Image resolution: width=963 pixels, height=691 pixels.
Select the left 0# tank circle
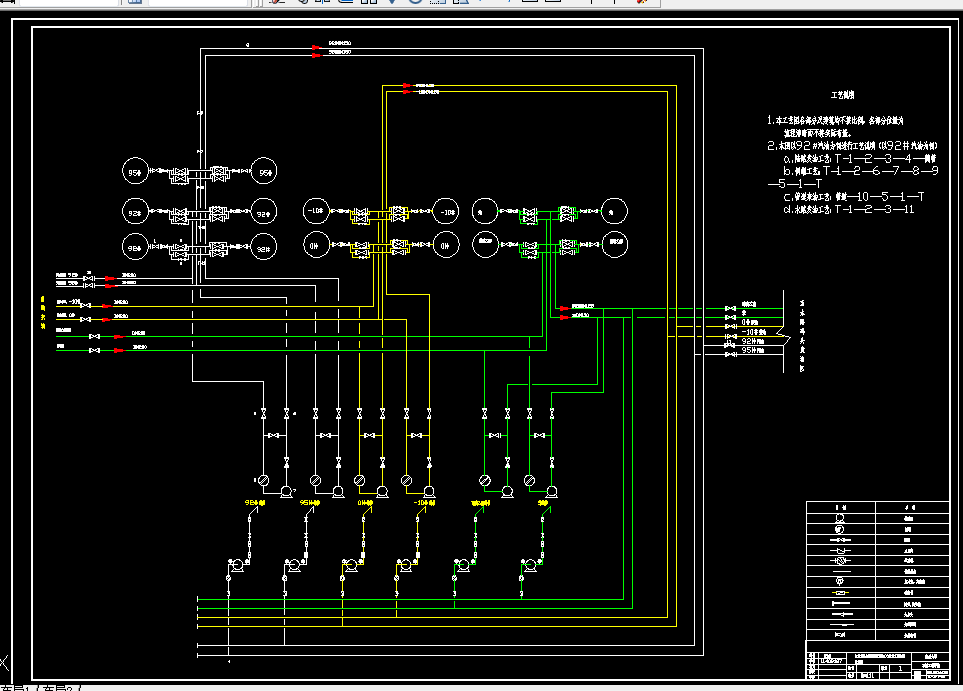click(x=316, y=245)
